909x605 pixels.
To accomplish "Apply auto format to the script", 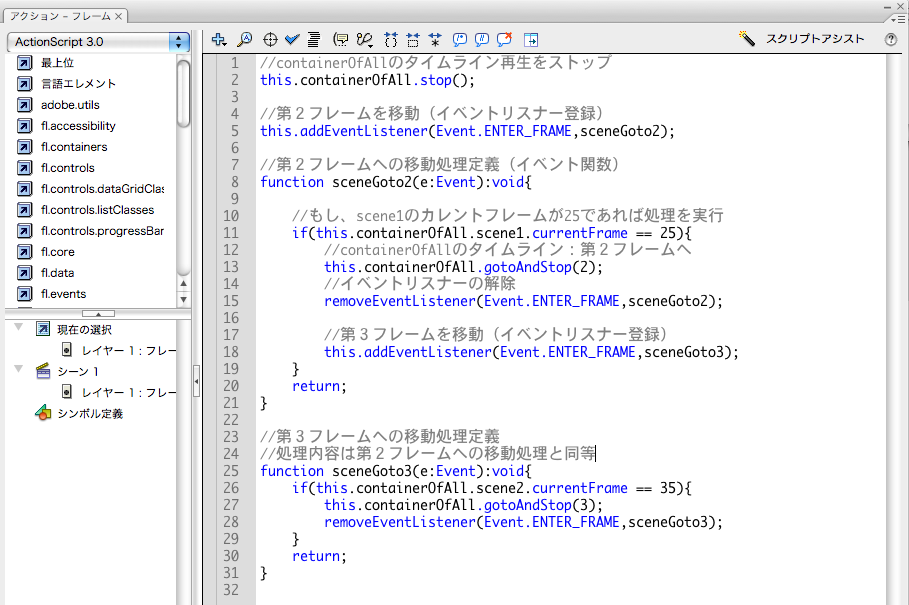I will 314,39.
